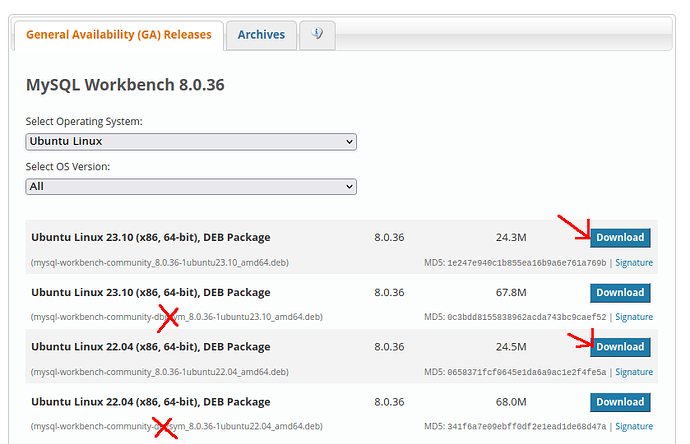Open Signature link for the 24.3M package

click(634, 263)
